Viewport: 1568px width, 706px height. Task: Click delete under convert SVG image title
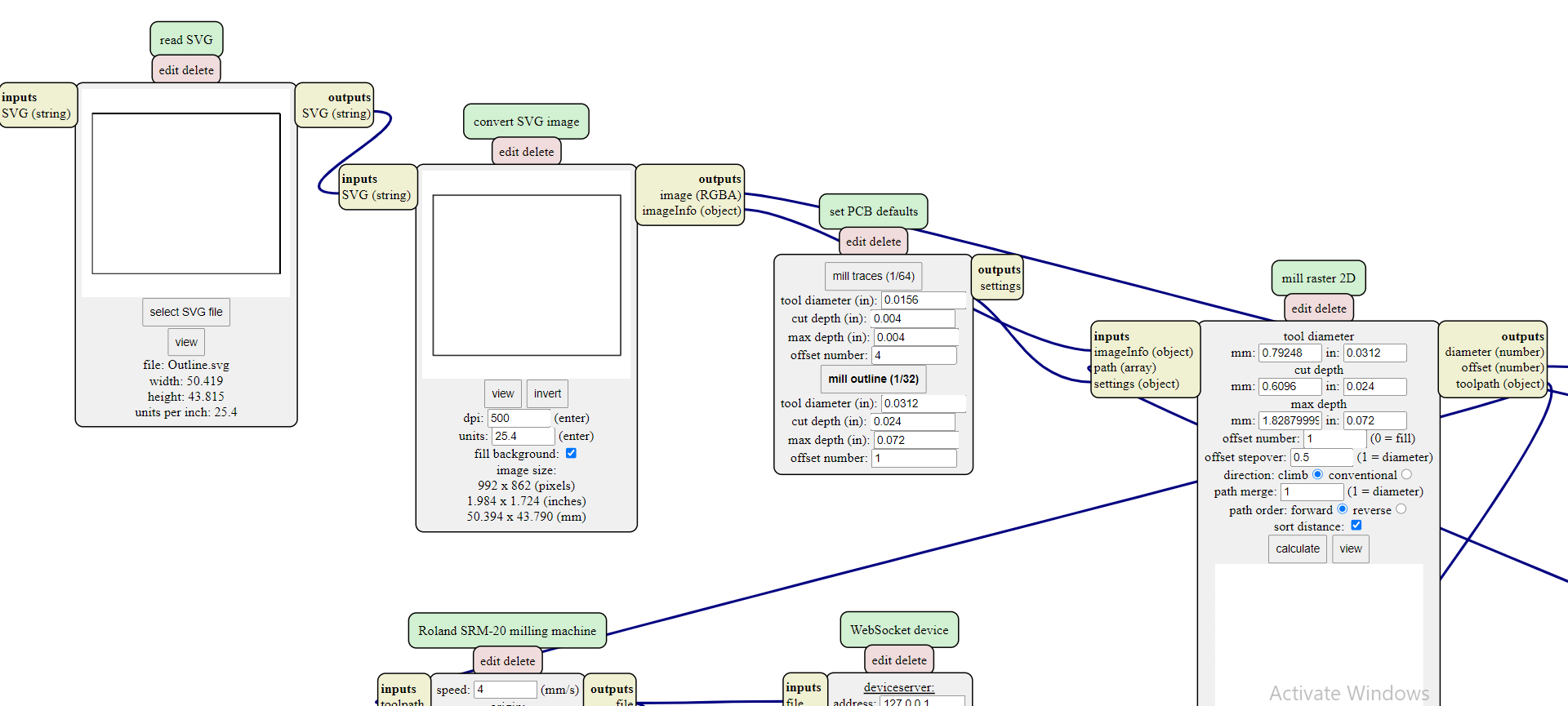tap(538, 152)
